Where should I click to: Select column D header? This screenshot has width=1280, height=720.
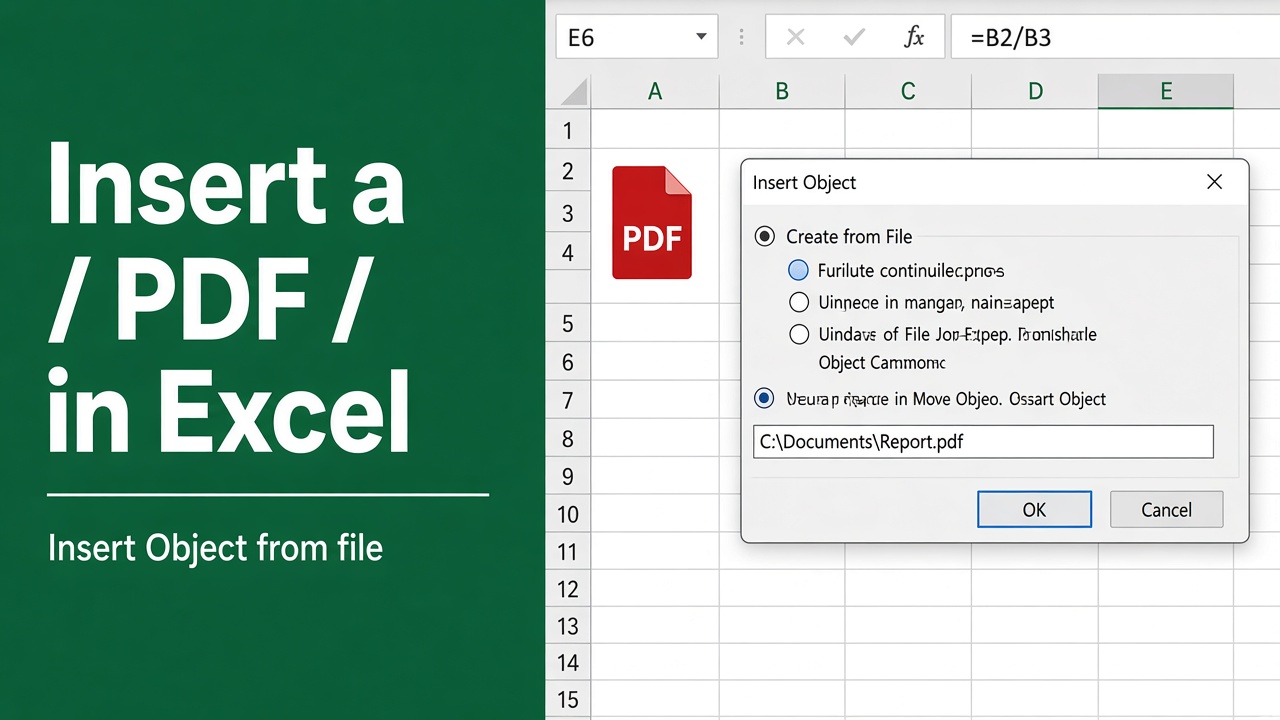[x=1035, y=92]
